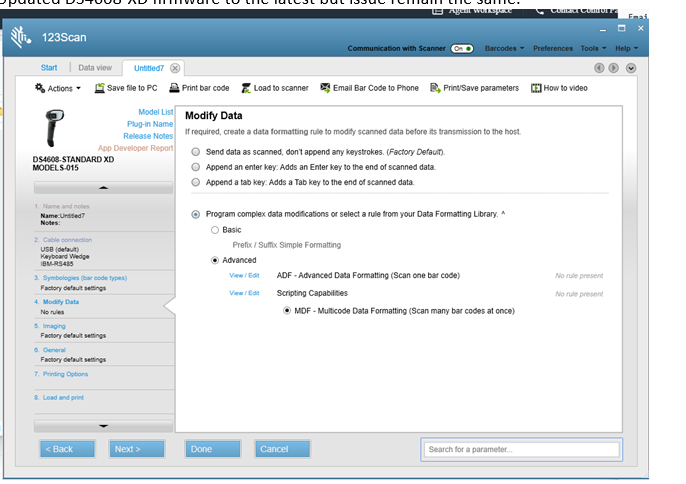The height and width of the screenshot is (484, 686).
Task: Select Send data as scanned option
Action: coord(196,152)
